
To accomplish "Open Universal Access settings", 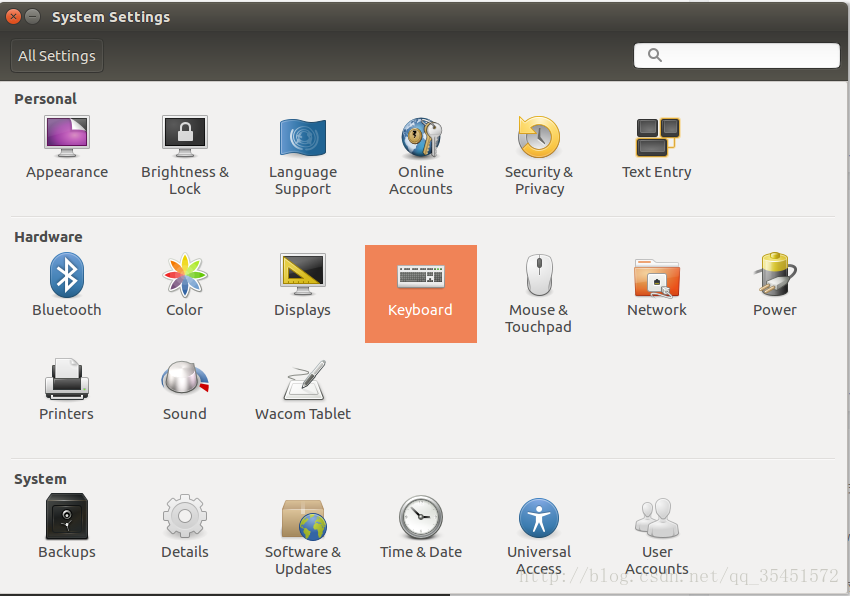I will [x=539, y=536].
